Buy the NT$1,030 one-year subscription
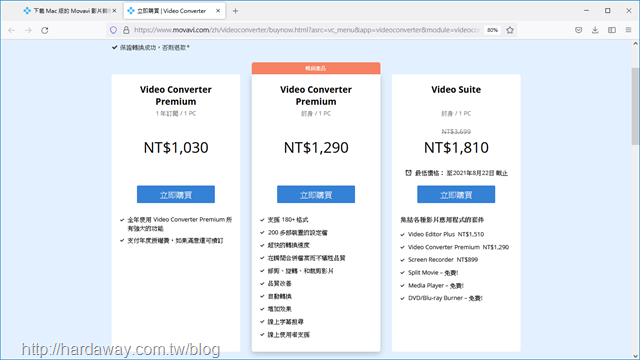Viewport: 640px width, 360px height. (176, 195)
